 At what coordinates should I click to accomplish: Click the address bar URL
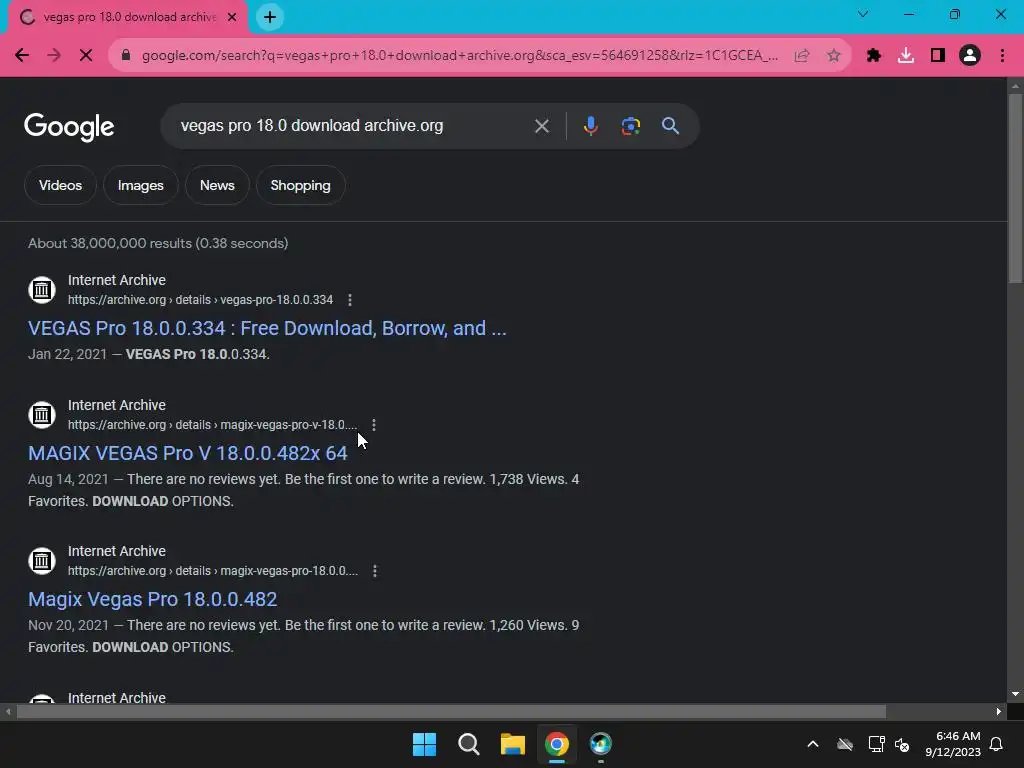[x=460, y=56]
